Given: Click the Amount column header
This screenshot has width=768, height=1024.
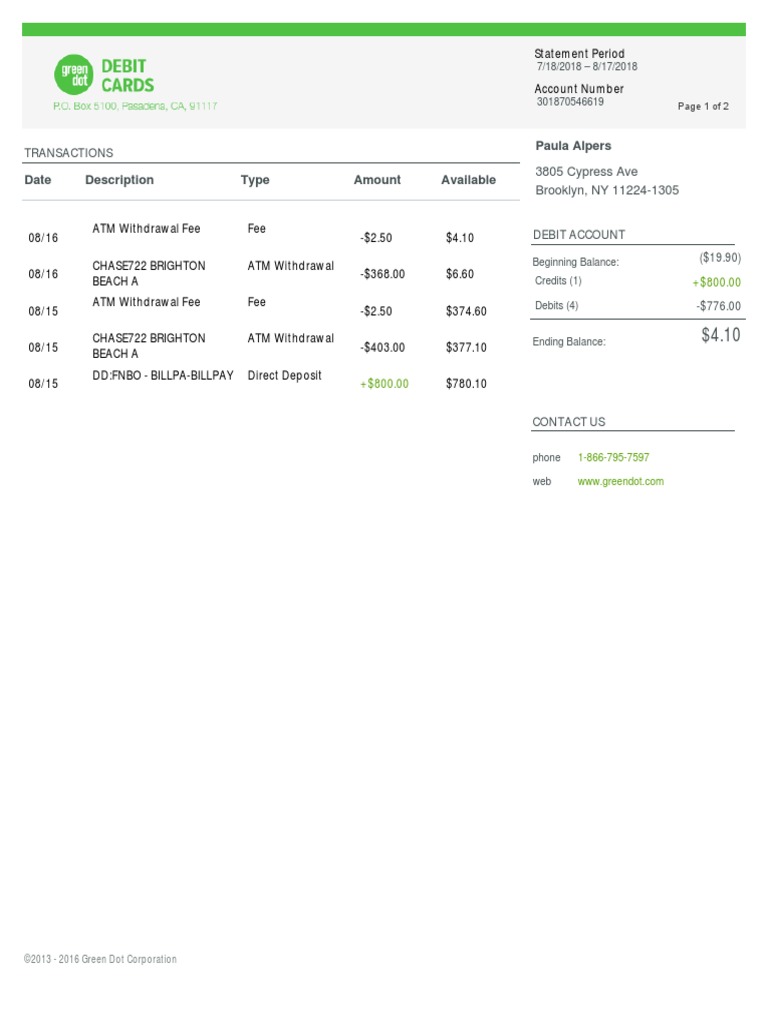Looking at the screenshot, I should pyautogui.click(x=377, y=180).
